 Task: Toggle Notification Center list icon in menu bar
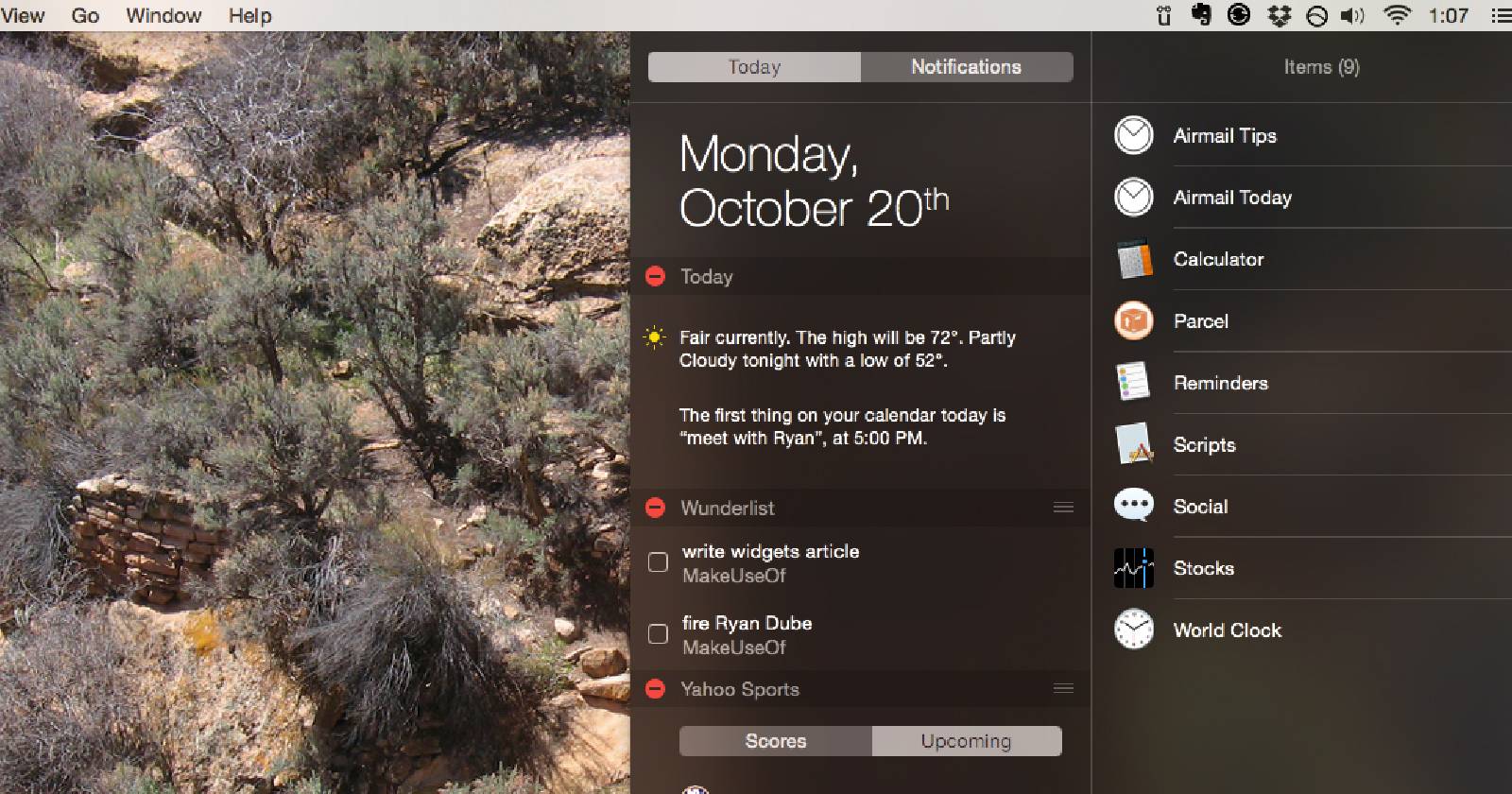click(x=1501, y=15)
